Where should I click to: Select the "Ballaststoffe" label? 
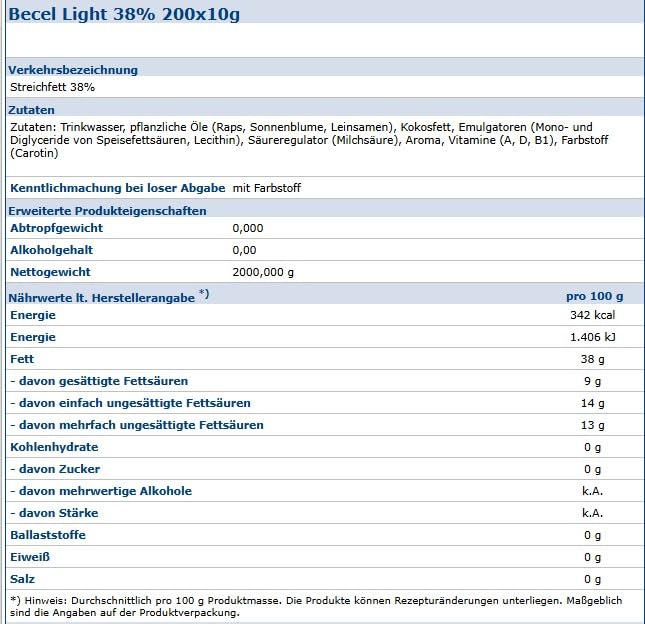pyautogui.click(x=48, y=535)
